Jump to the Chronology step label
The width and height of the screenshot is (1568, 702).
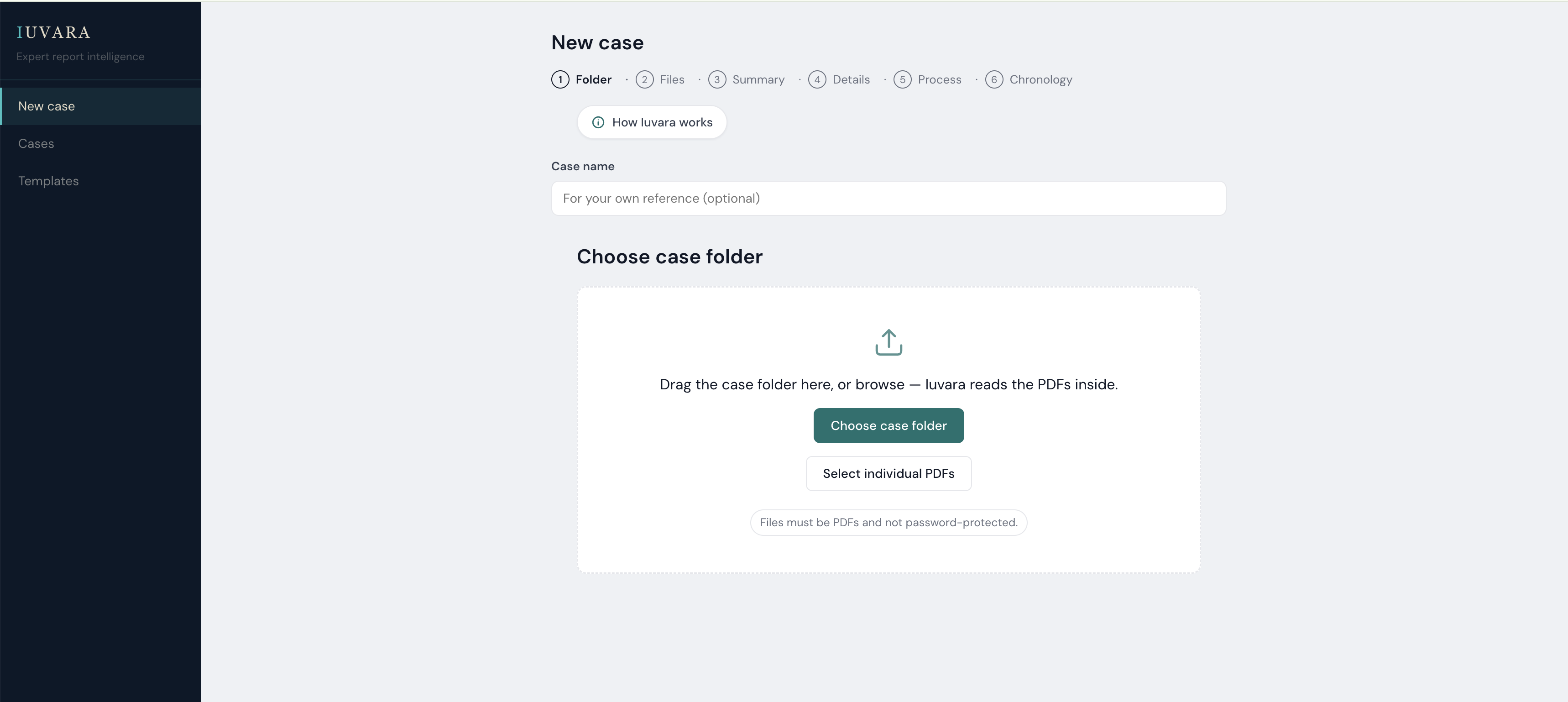[1041, 80]
